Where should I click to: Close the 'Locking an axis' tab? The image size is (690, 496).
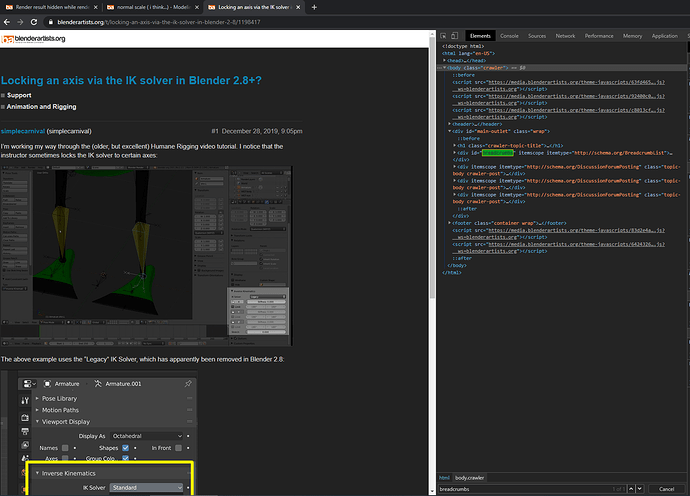click(298, 7)
